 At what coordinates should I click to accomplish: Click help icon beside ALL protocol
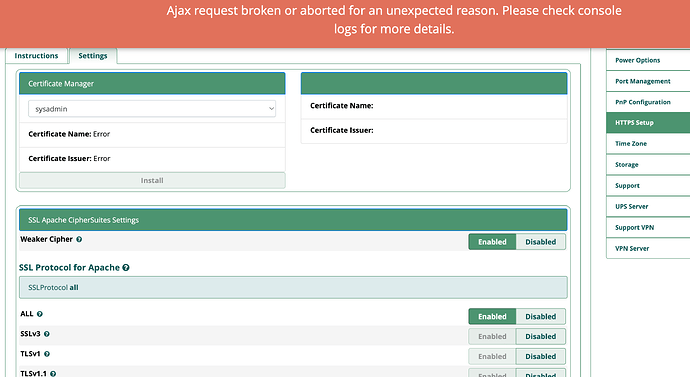(x=40, y=314)
